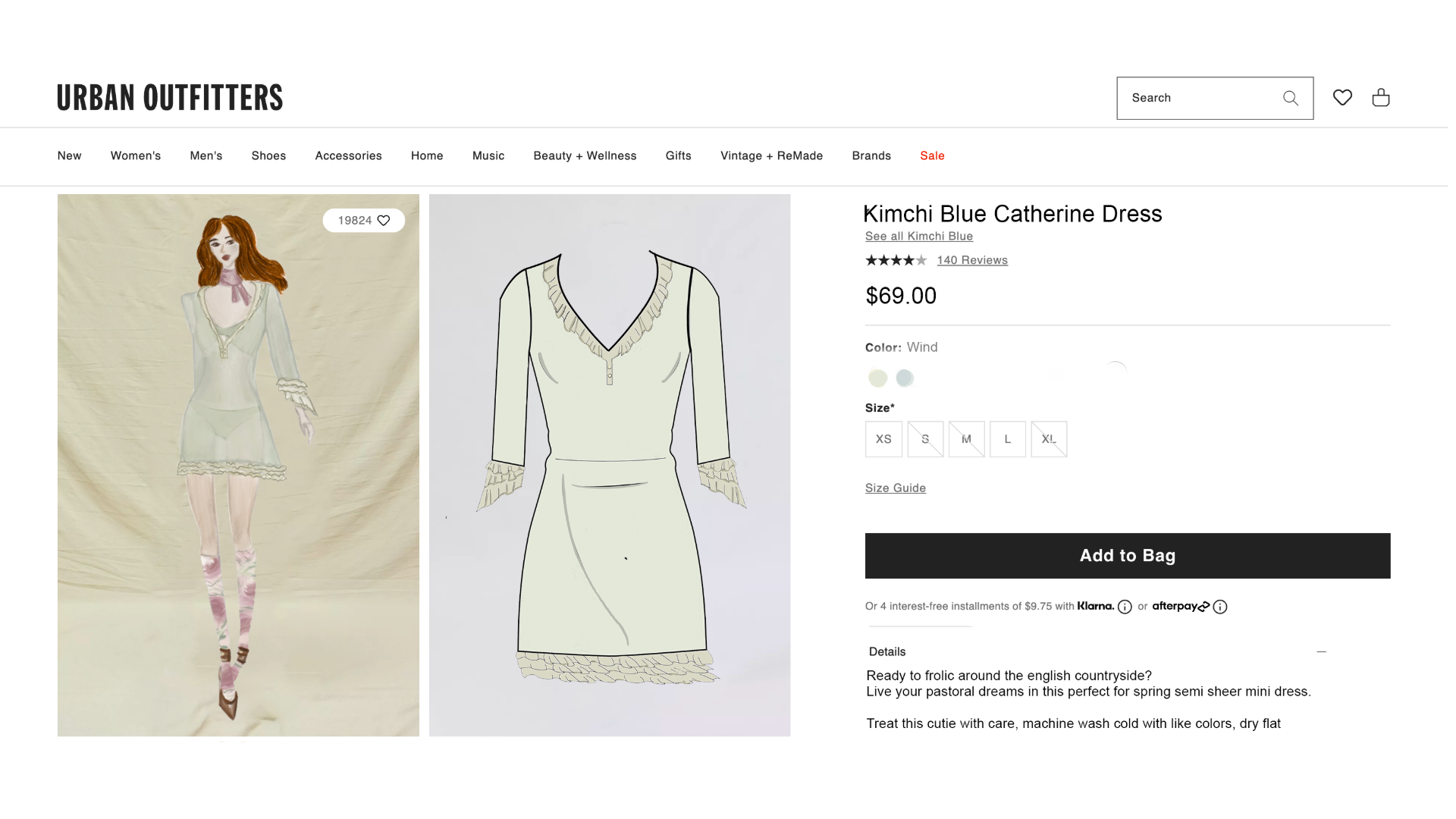1456x819 pixels.
Task: Open the Women's menu
Action: pyautogui.click(x=136, y=155)
